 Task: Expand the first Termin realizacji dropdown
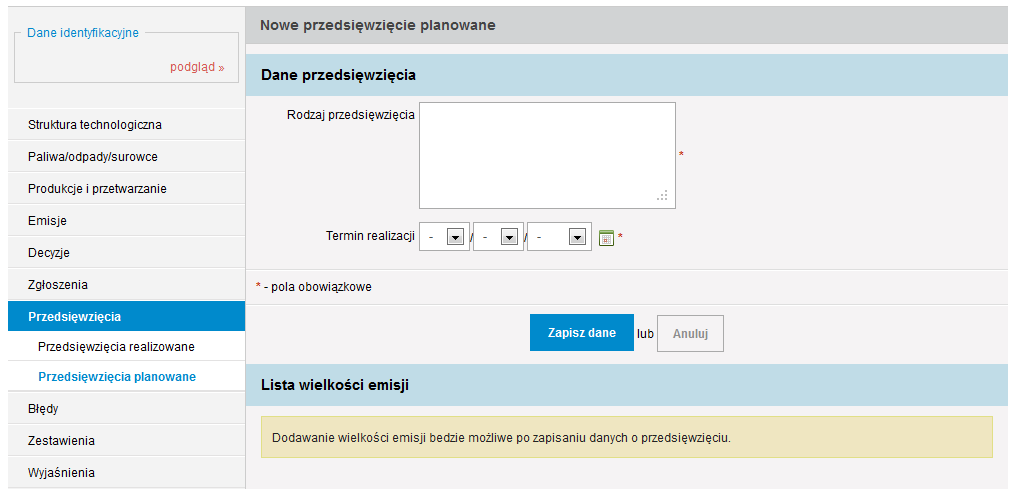(445, 236)
